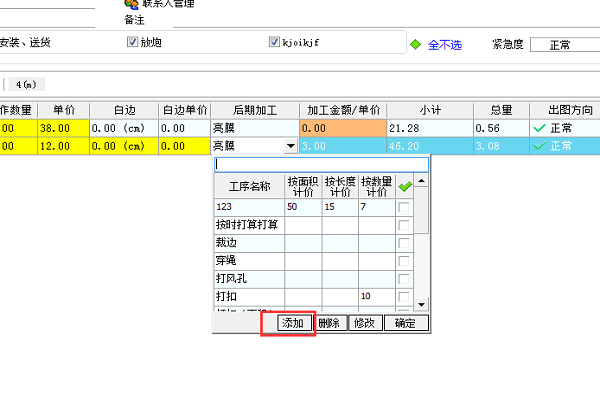
Task: Click the 总里 column header
Action: coord(501,110)
